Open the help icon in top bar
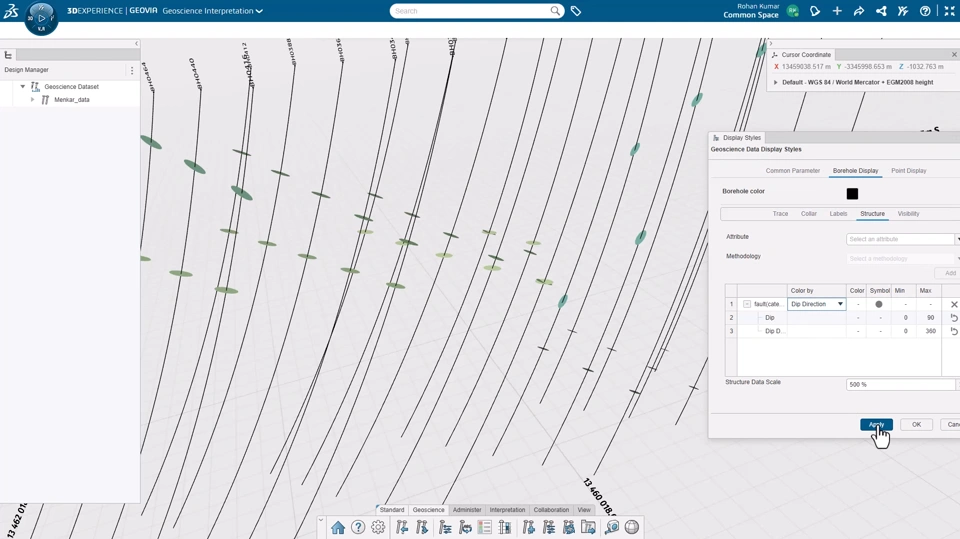Screen dimensions: 960x539 [x=925, y=11]
